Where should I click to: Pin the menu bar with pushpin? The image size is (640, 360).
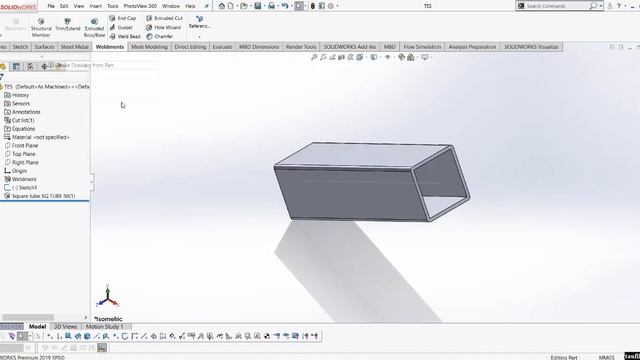point(207,6)
